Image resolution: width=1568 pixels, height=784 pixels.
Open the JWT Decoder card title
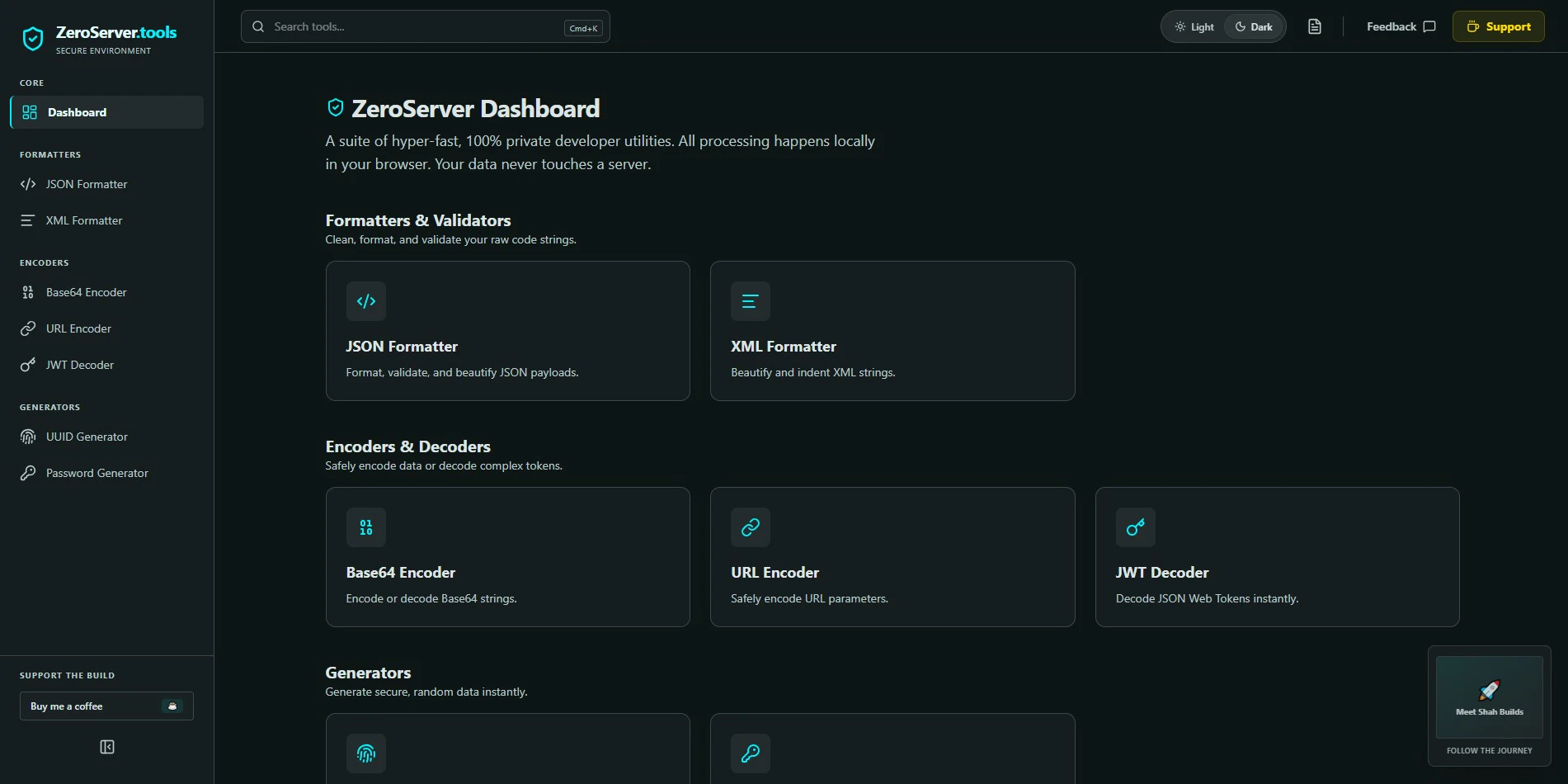click(x=1162, y=573)
